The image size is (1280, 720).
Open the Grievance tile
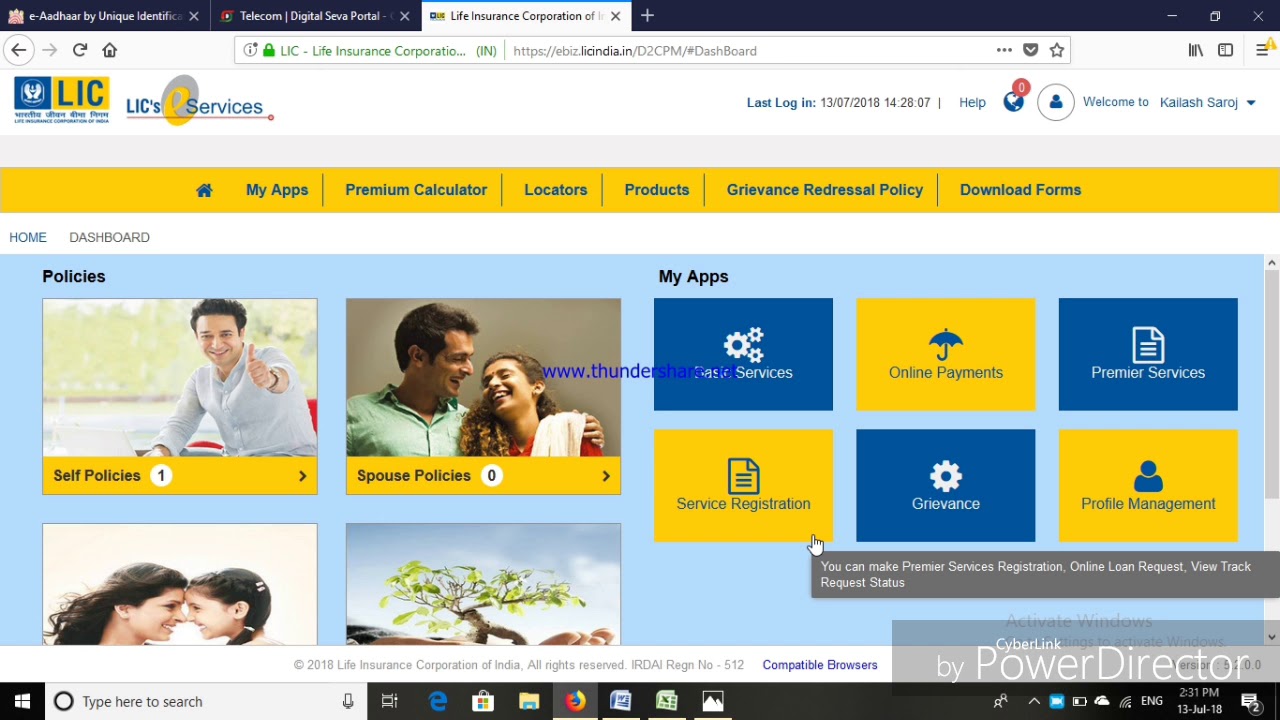tap(946, 486)
